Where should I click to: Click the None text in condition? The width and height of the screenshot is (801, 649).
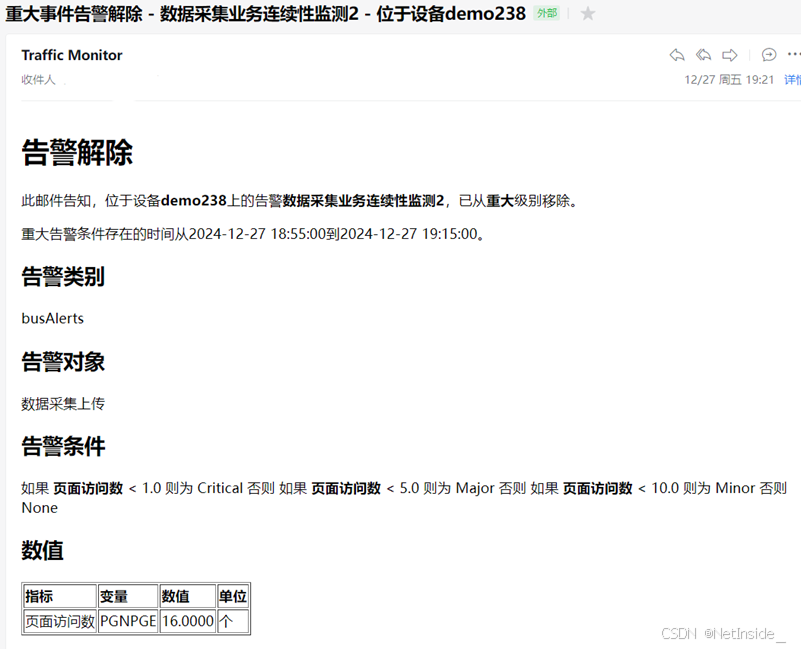[39, 508]
